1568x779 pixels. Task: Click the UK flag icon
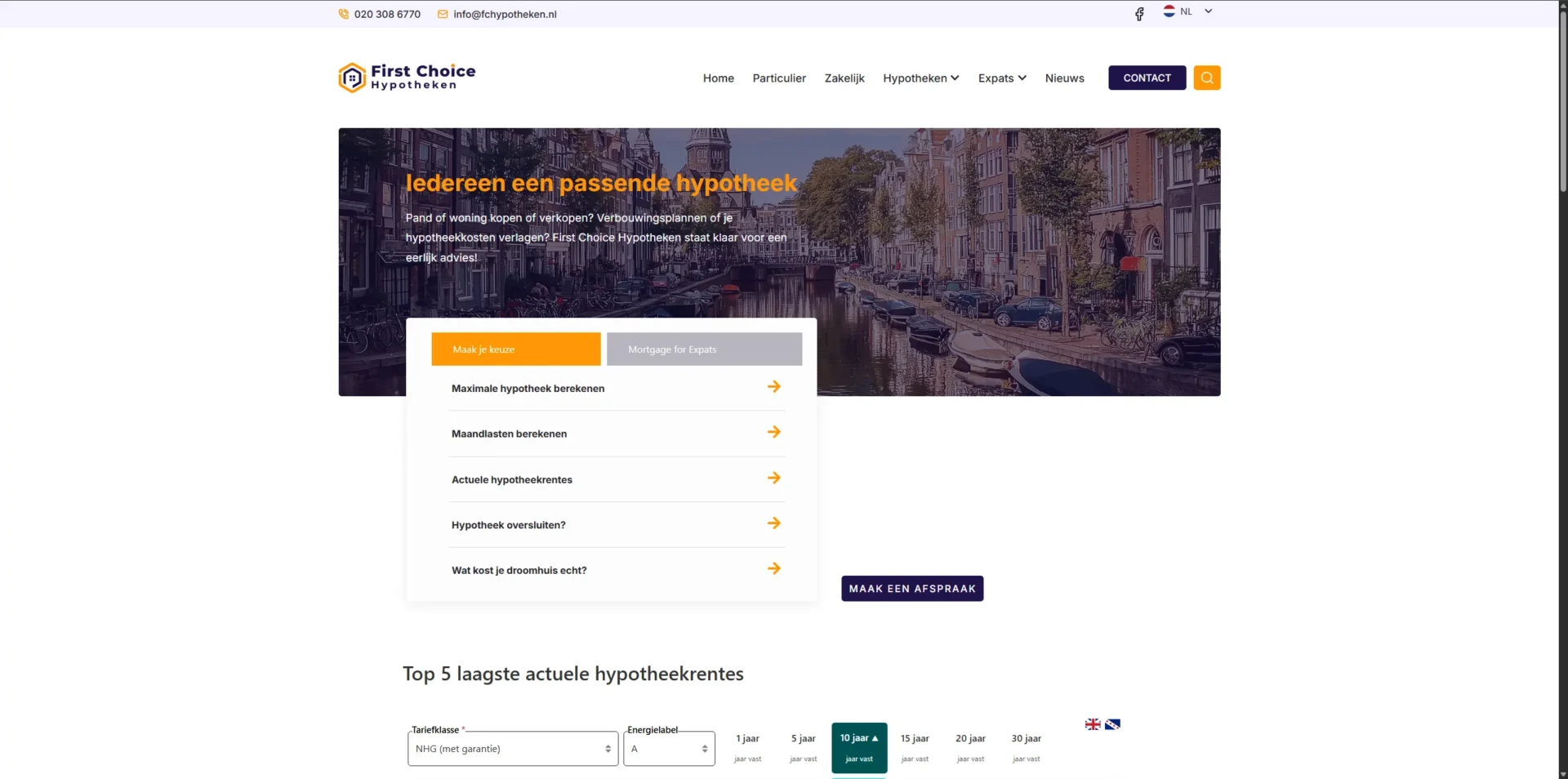pyautogui.click(x=1093, y=724)
